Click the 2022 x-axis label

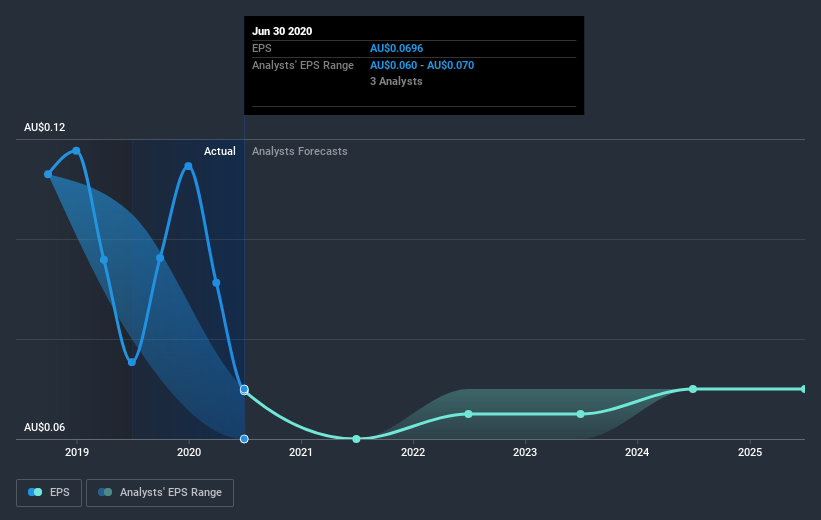coord(413,452)
